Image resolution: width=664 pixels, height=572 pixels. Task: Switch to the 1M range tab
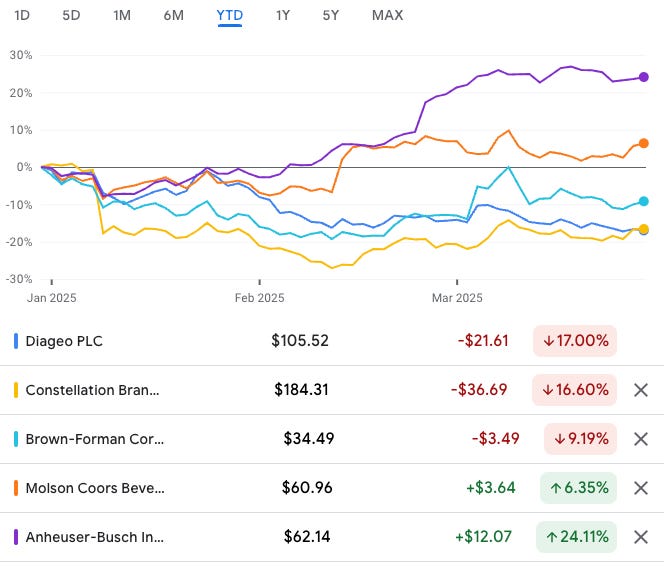pos(122,16)
